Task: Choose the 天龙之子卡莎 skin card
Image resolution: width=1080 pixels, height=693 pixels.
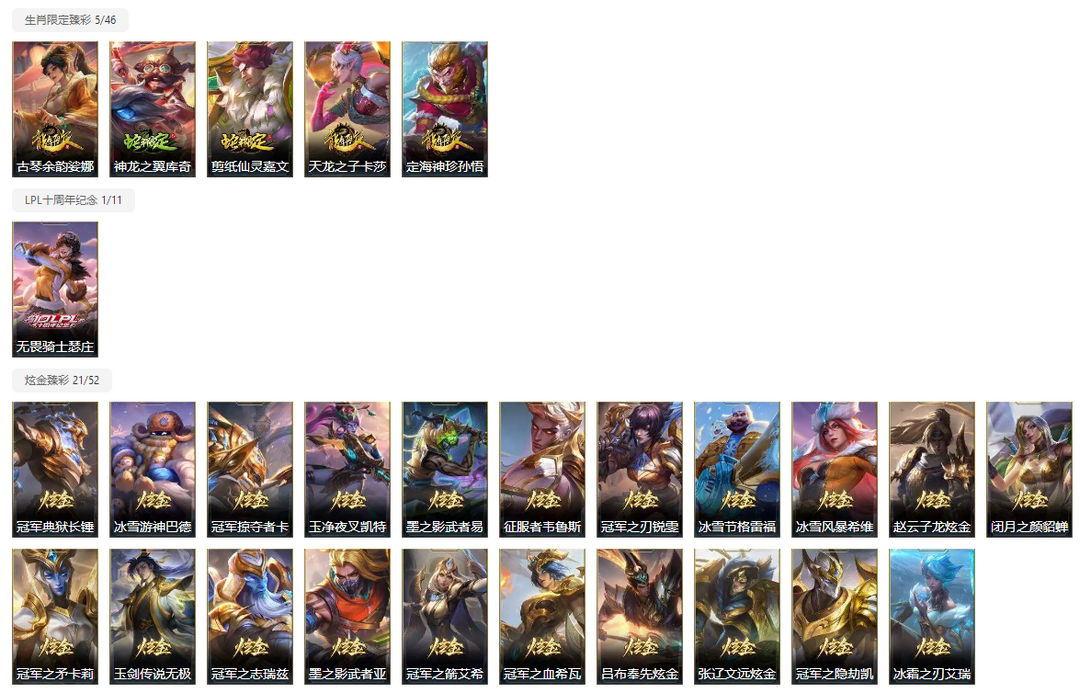Action: [x=347, y=109]
